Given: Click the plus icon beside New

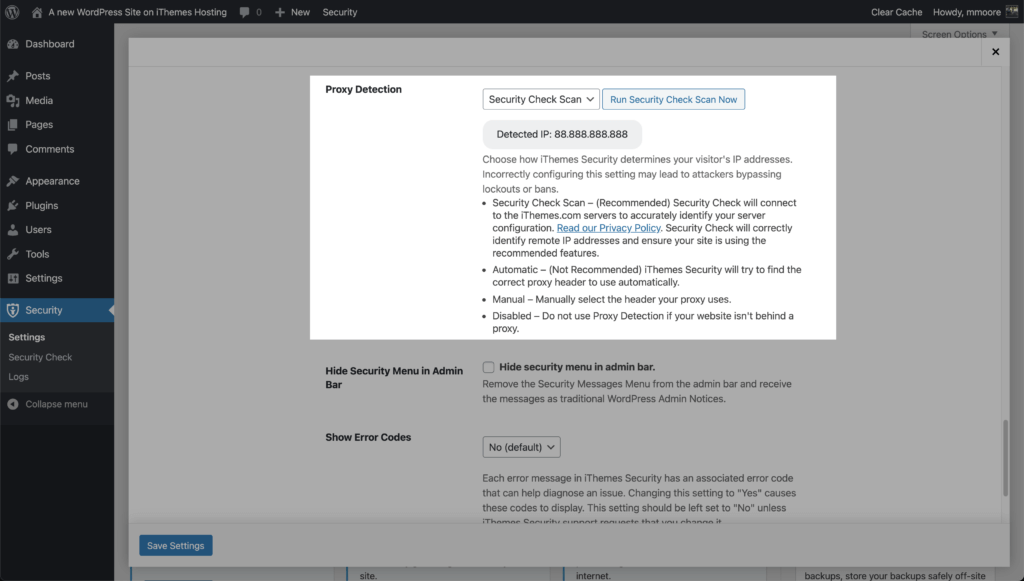Looking at the screenshot, I should (x=280, y=12).
